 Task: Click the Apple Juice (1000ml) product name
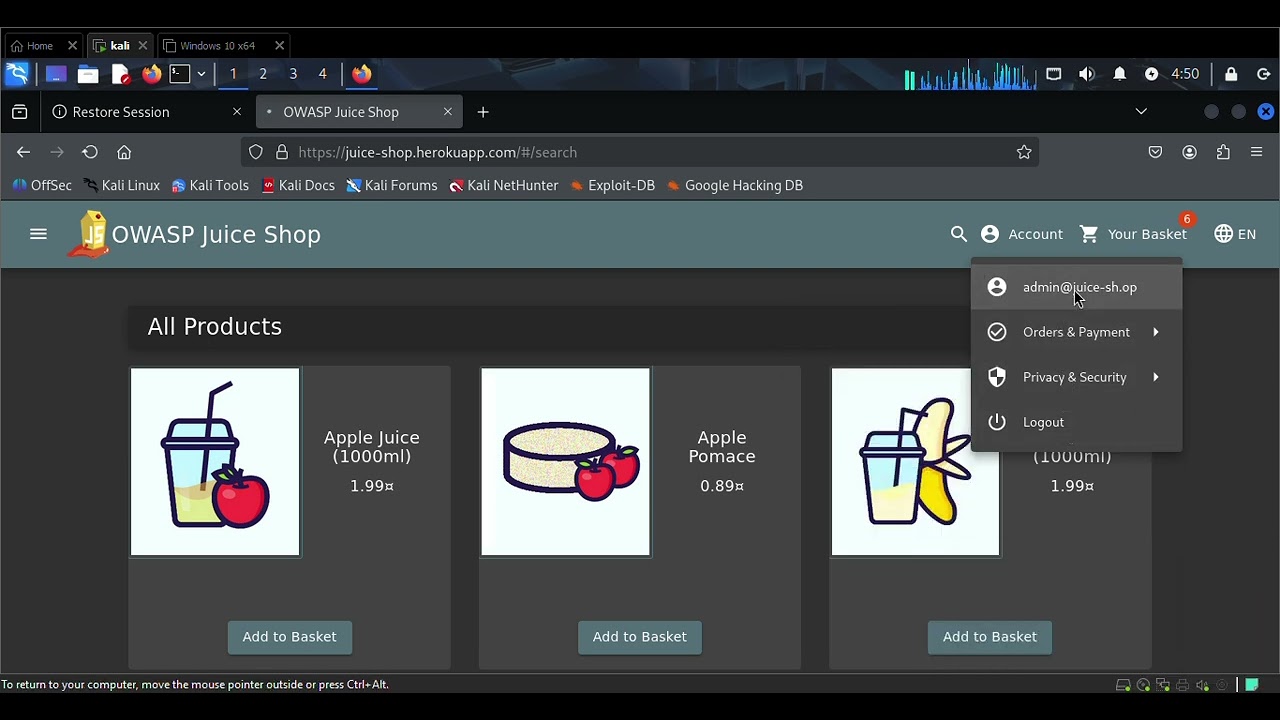point(372,447)
